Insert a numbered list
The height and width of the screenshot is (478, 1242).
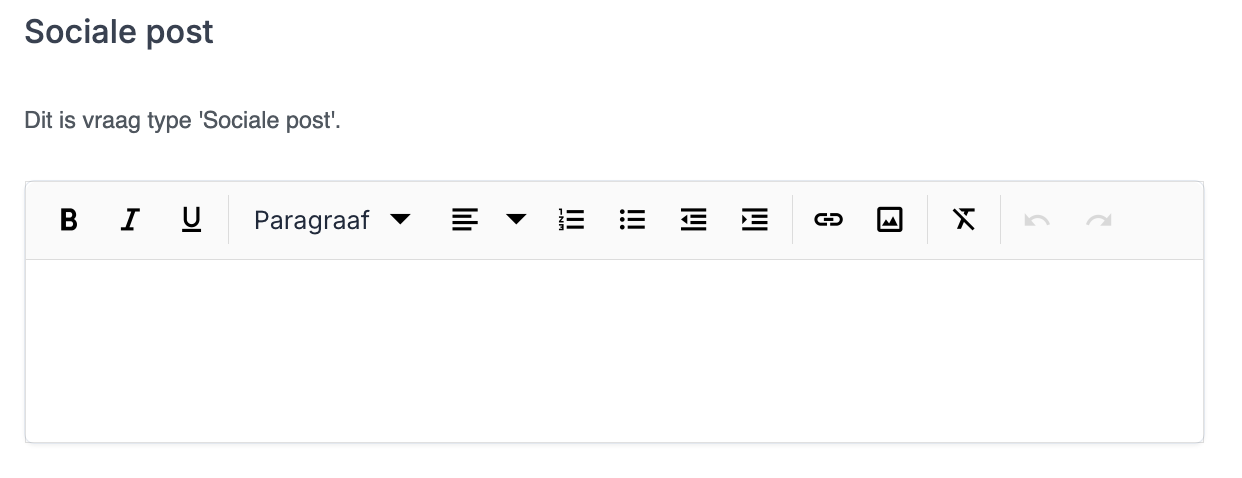point(571,220)
